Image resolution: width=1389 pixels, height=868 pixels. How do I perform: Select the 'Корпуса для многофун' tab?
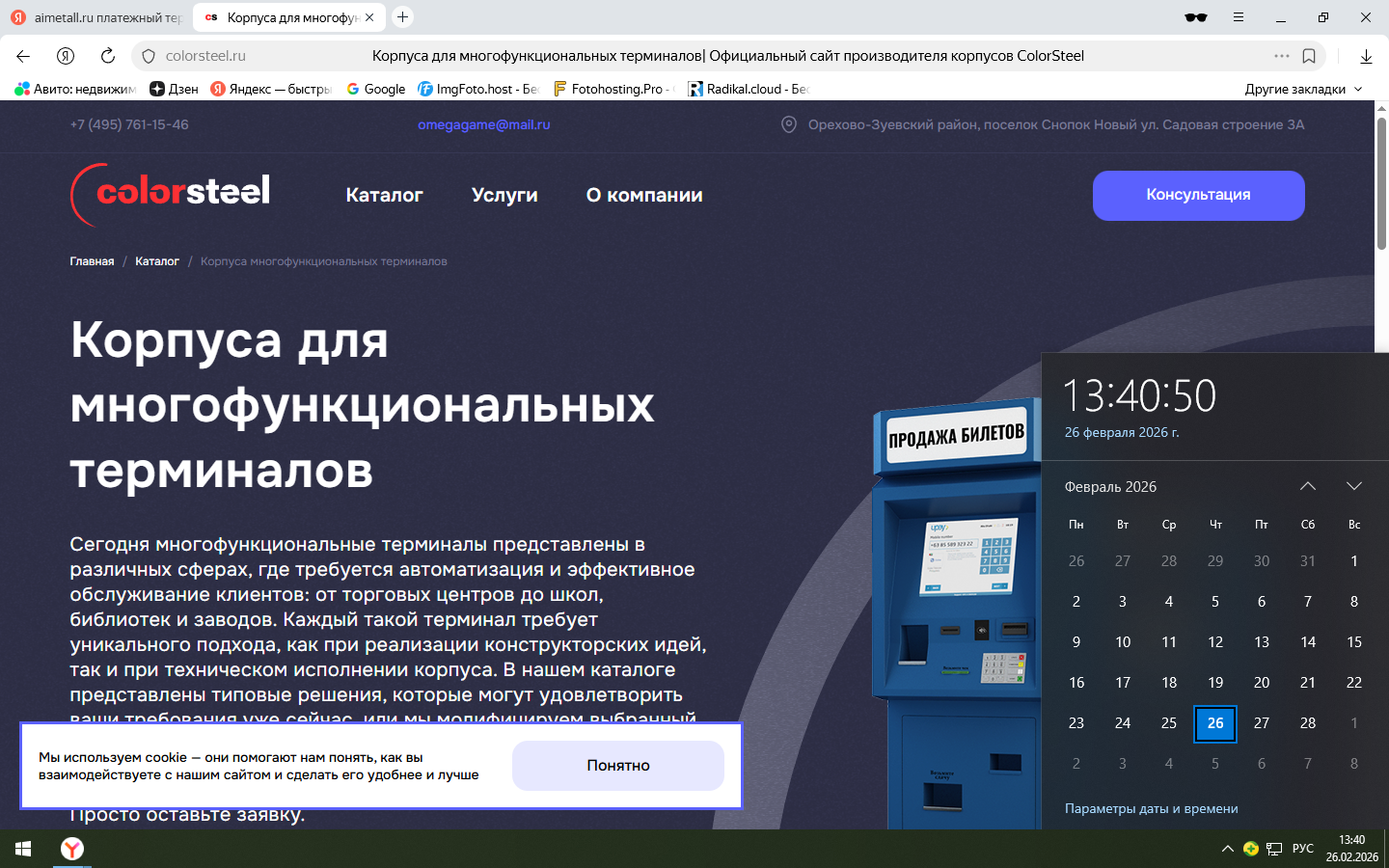(289, 17)
